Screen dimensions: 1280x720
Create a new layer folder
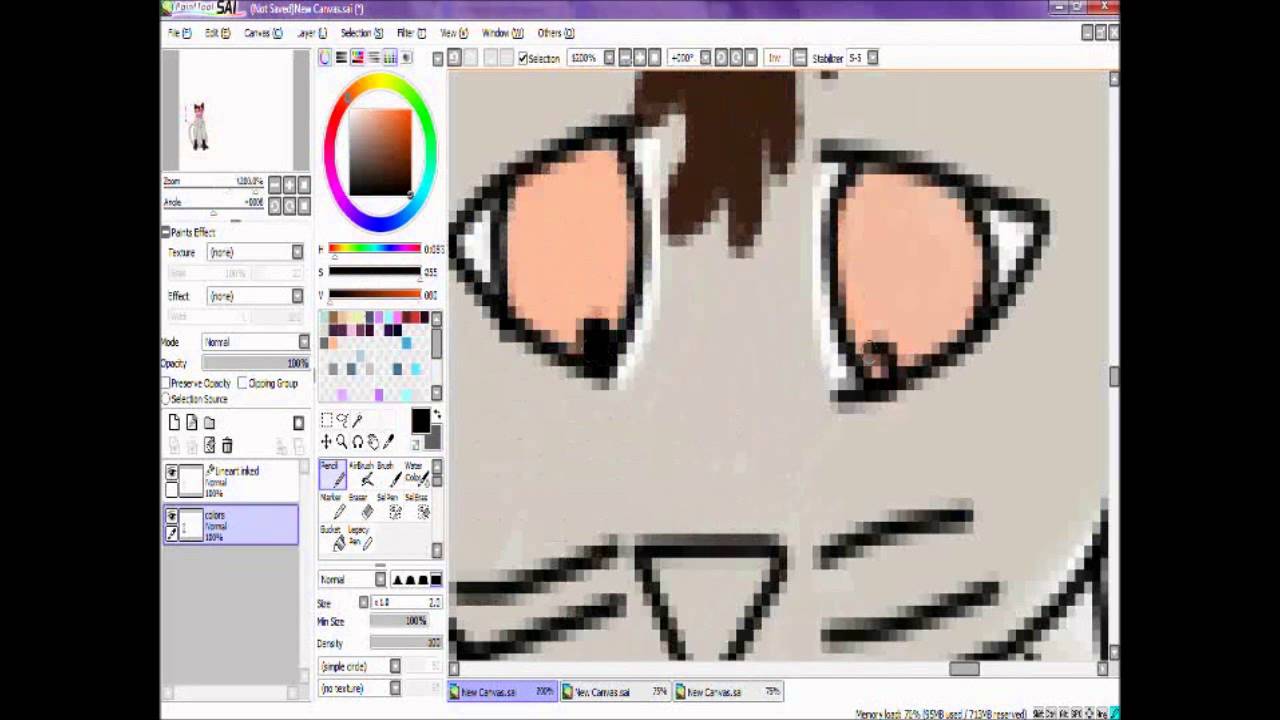point(210,423)
